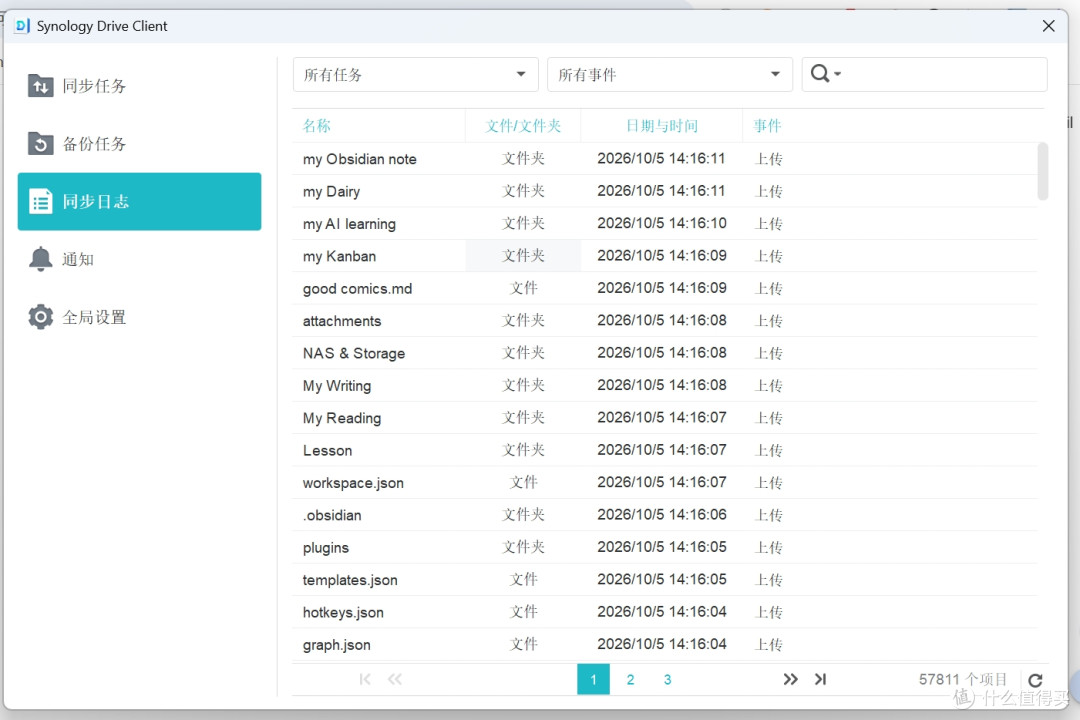Go to the previous log page
1080x720 pixels.
coord(395,679)
